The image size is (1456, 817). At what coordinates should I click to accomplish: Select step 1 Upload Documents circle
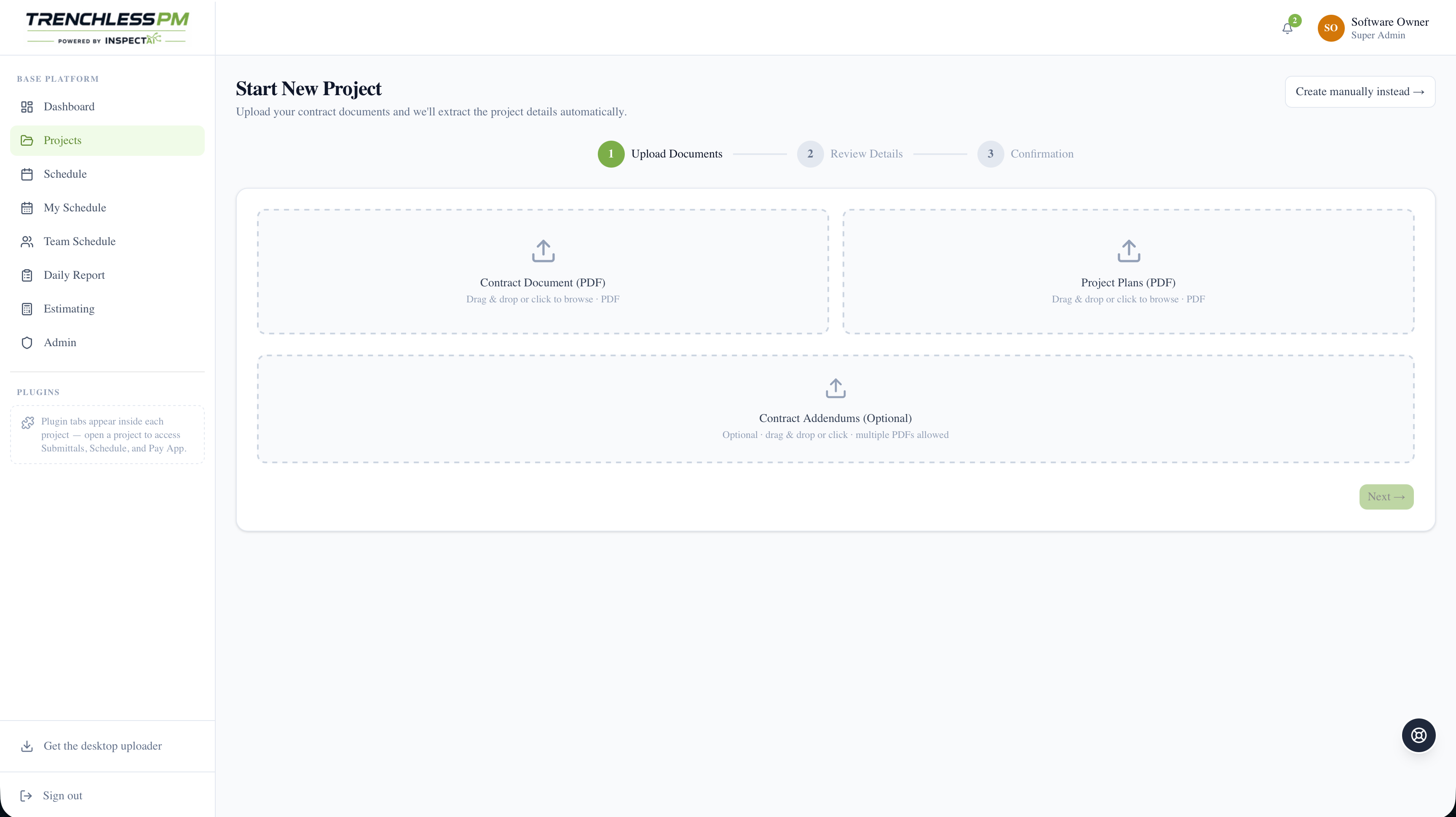610,154
